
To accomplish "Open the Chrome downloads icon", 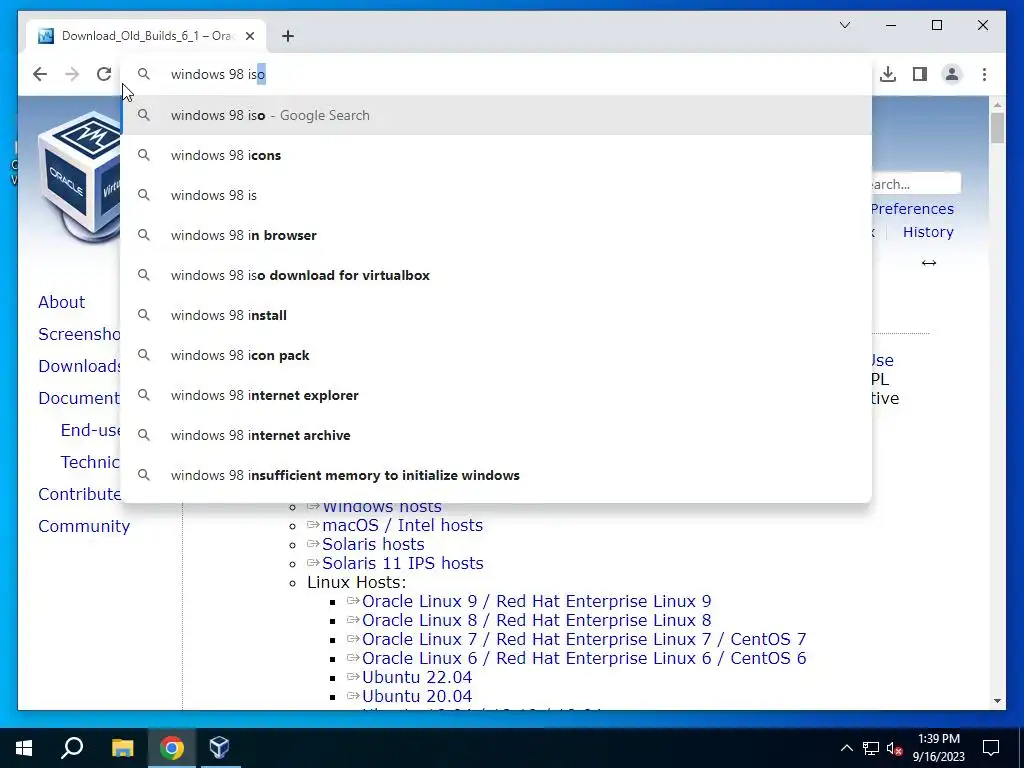I will 888,74.
